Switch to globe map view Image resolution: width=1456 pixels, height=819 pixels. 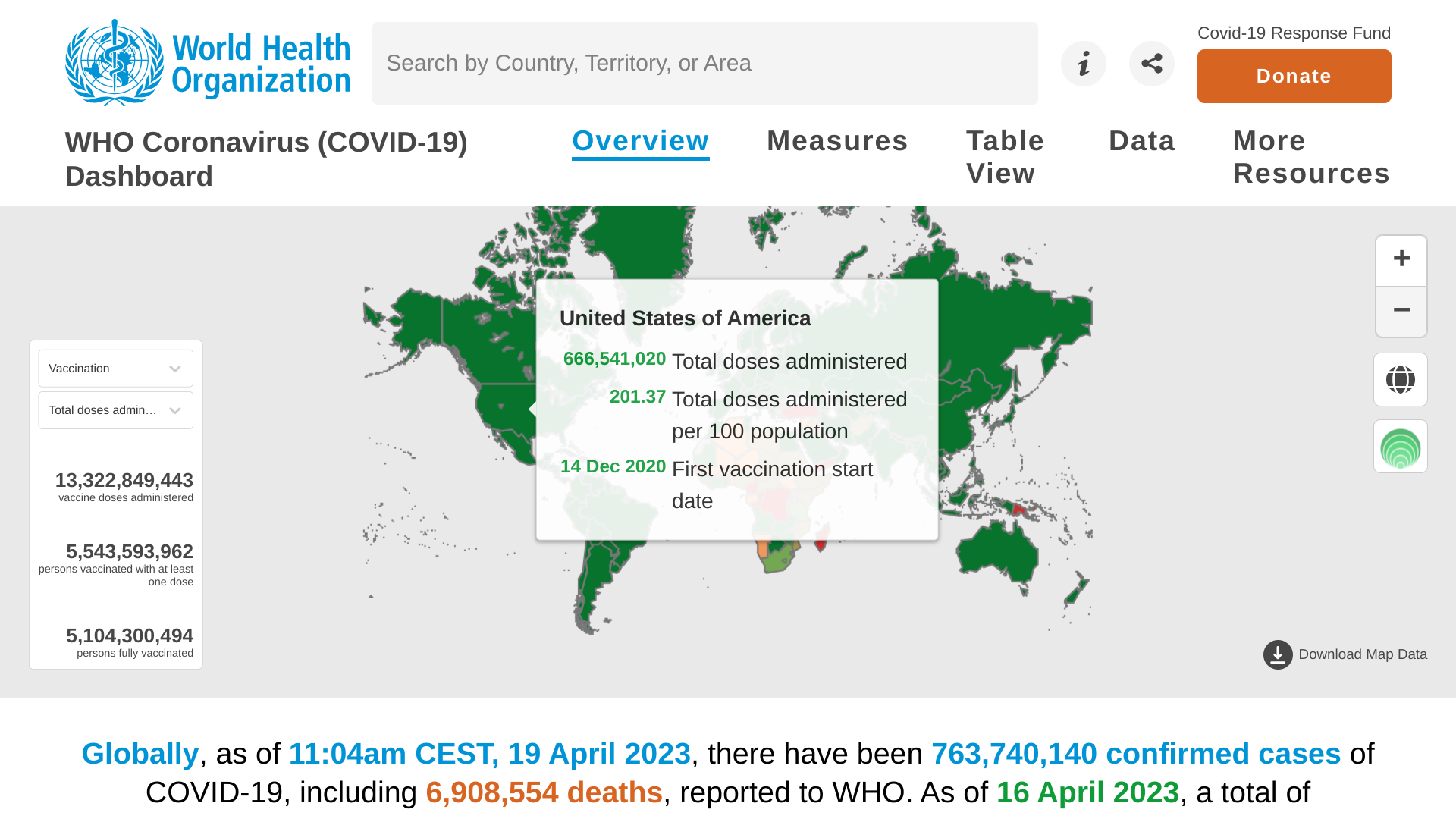pos(1400,379)
